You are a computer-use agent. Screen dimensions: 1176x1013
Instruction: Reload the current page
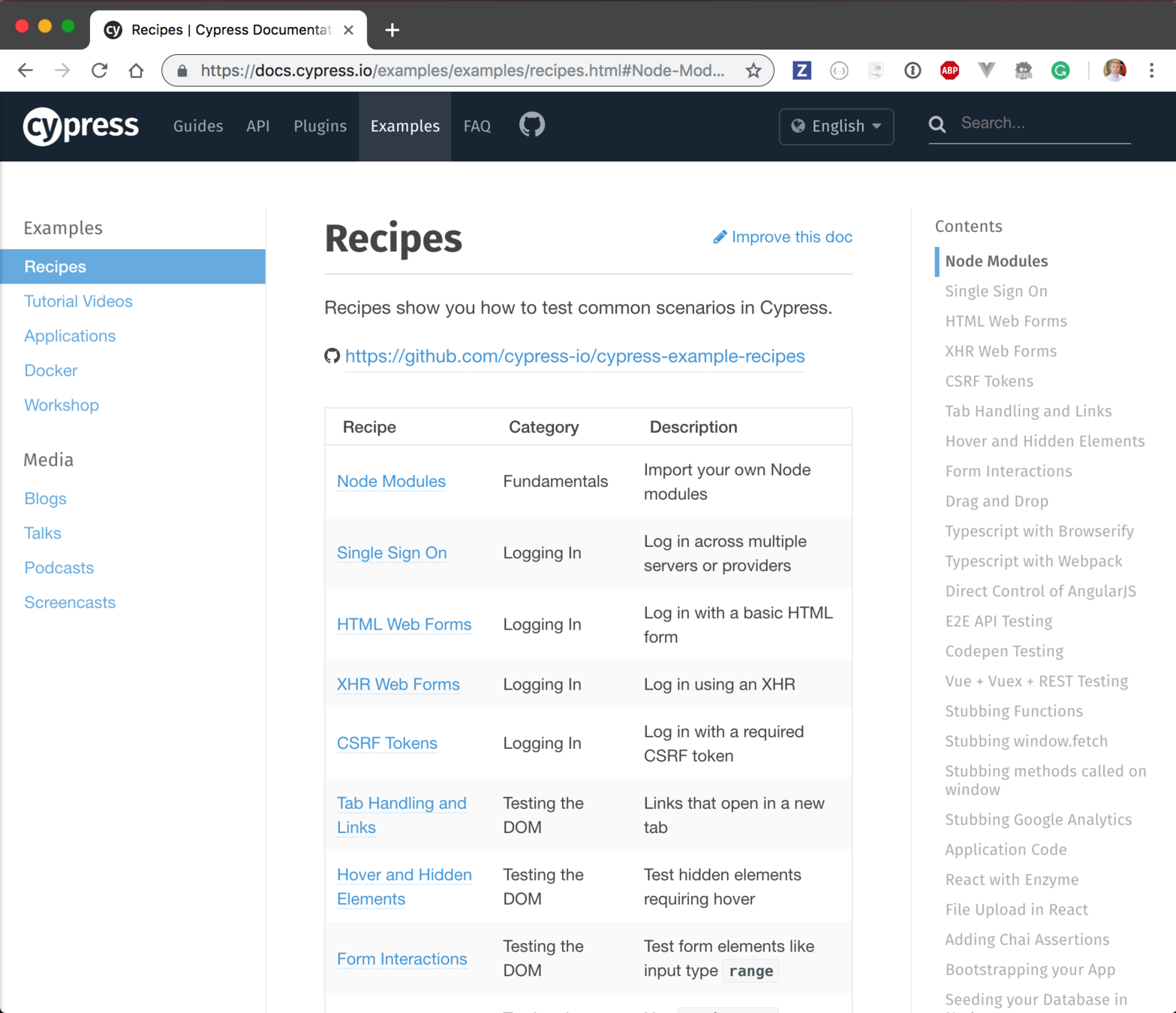tap(99, 71)
